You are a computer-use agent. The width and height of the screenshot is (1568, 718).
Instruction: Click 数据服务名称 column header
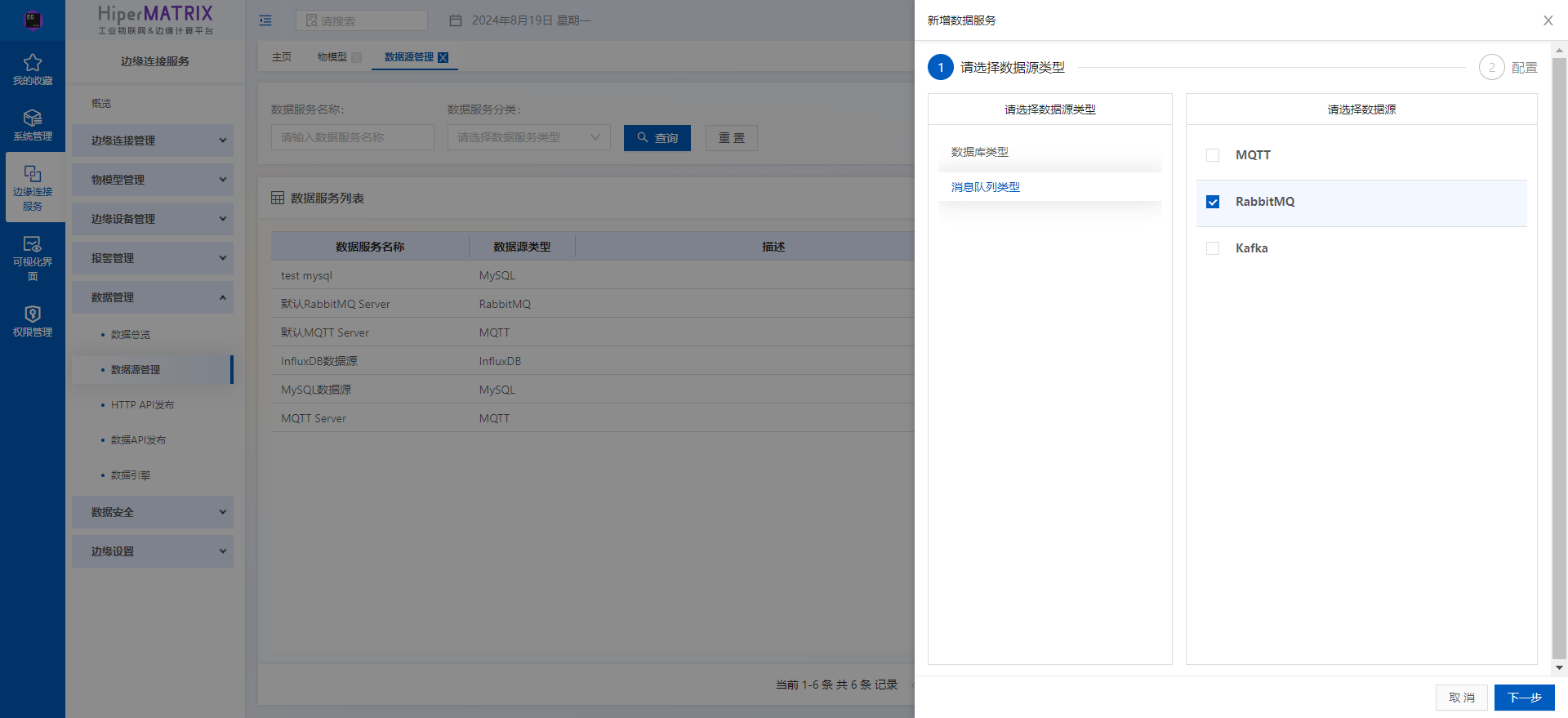tap(370, 246)
